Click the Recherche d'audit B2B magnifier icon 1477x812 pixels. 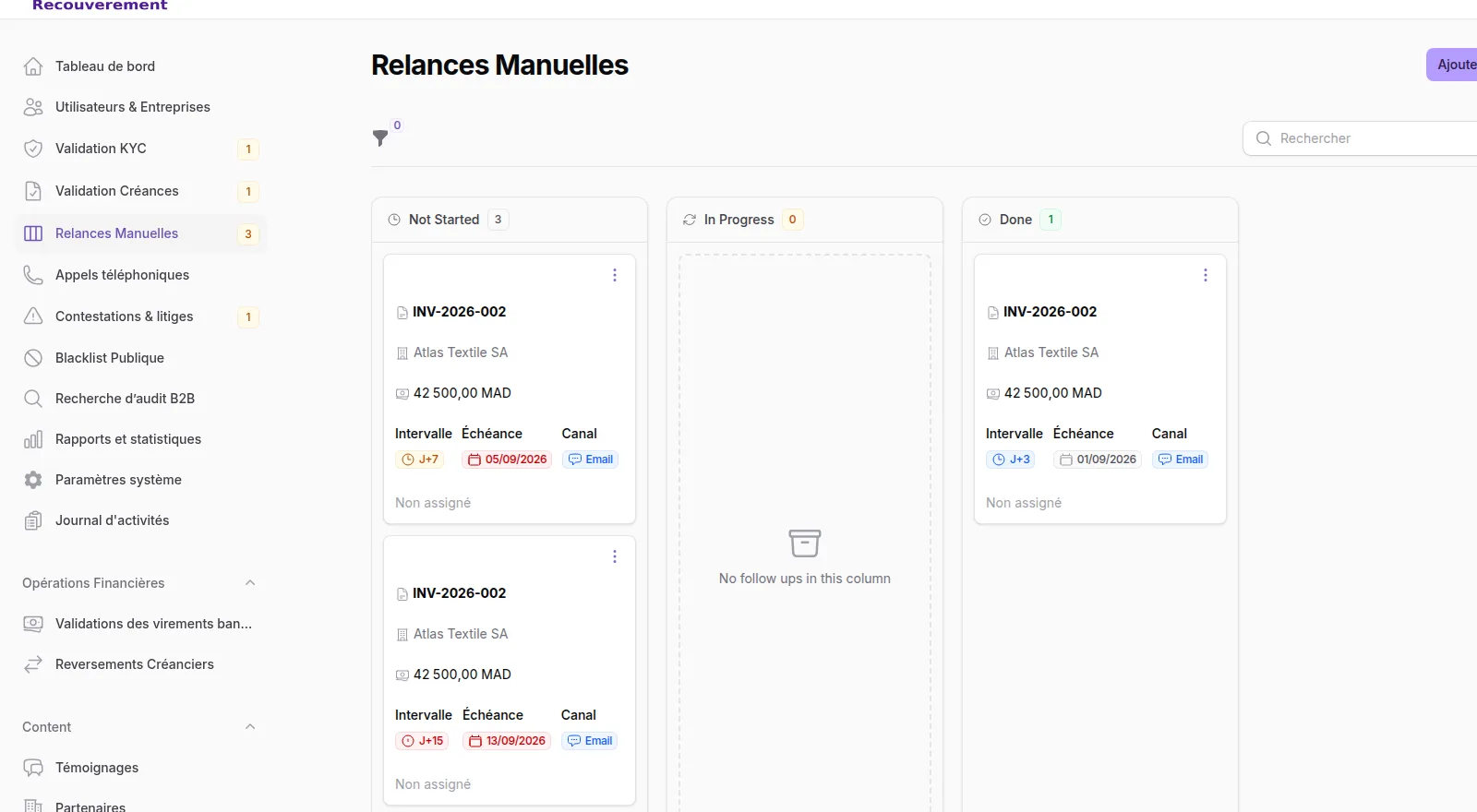click(33, 399)
